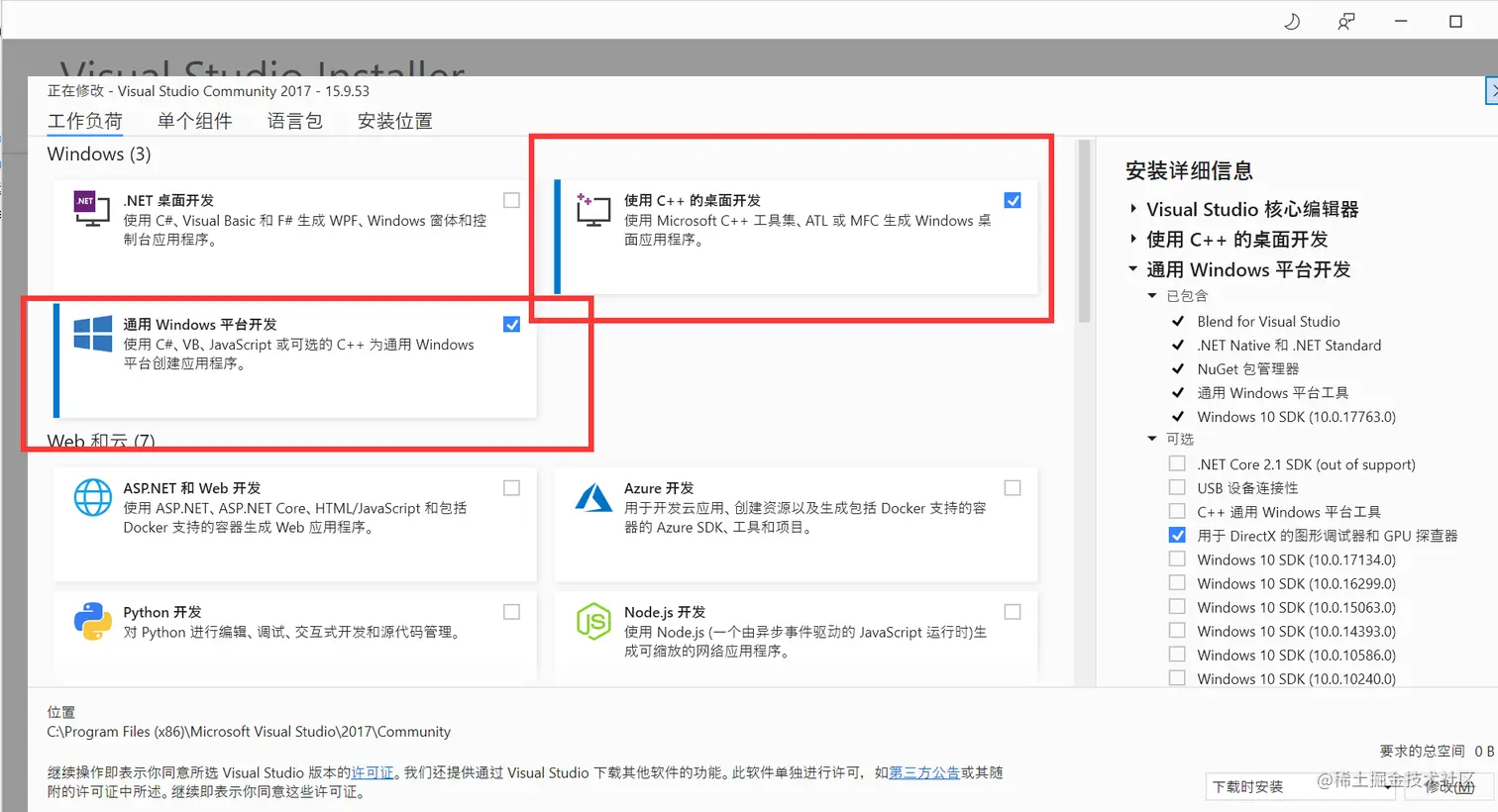The height and width of the screenshot is (812, 1498).
Task: Expand 使用 C++ 的桌面开发 details
Action: coord(1133,239)
